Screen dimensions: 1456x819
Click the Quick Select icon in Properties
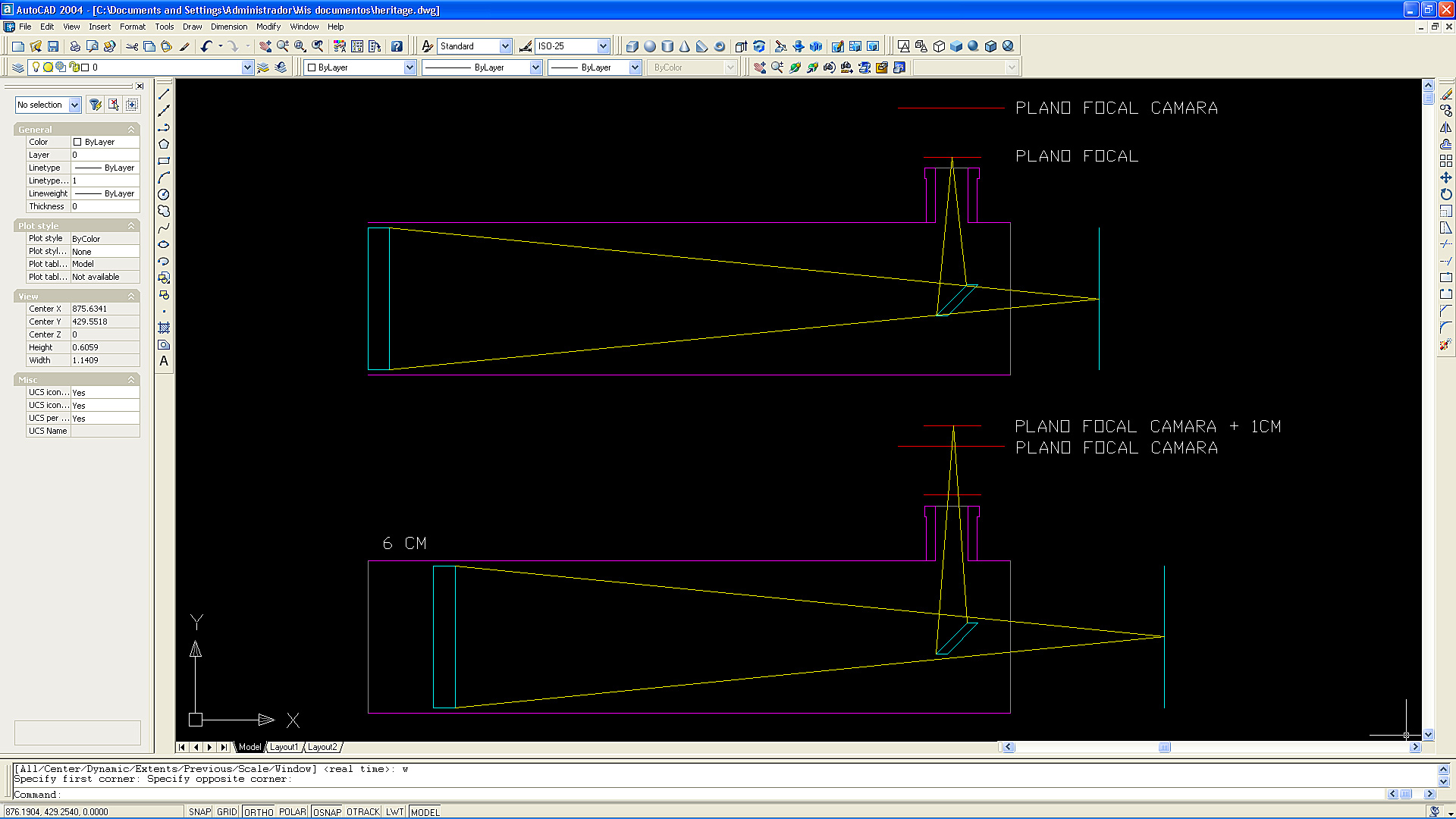click(x=96, y=105)
